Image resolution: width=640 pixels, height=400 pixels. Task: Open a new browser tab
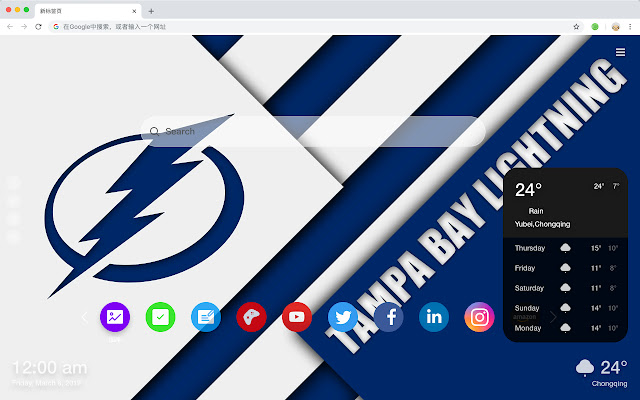click(151, 11)
